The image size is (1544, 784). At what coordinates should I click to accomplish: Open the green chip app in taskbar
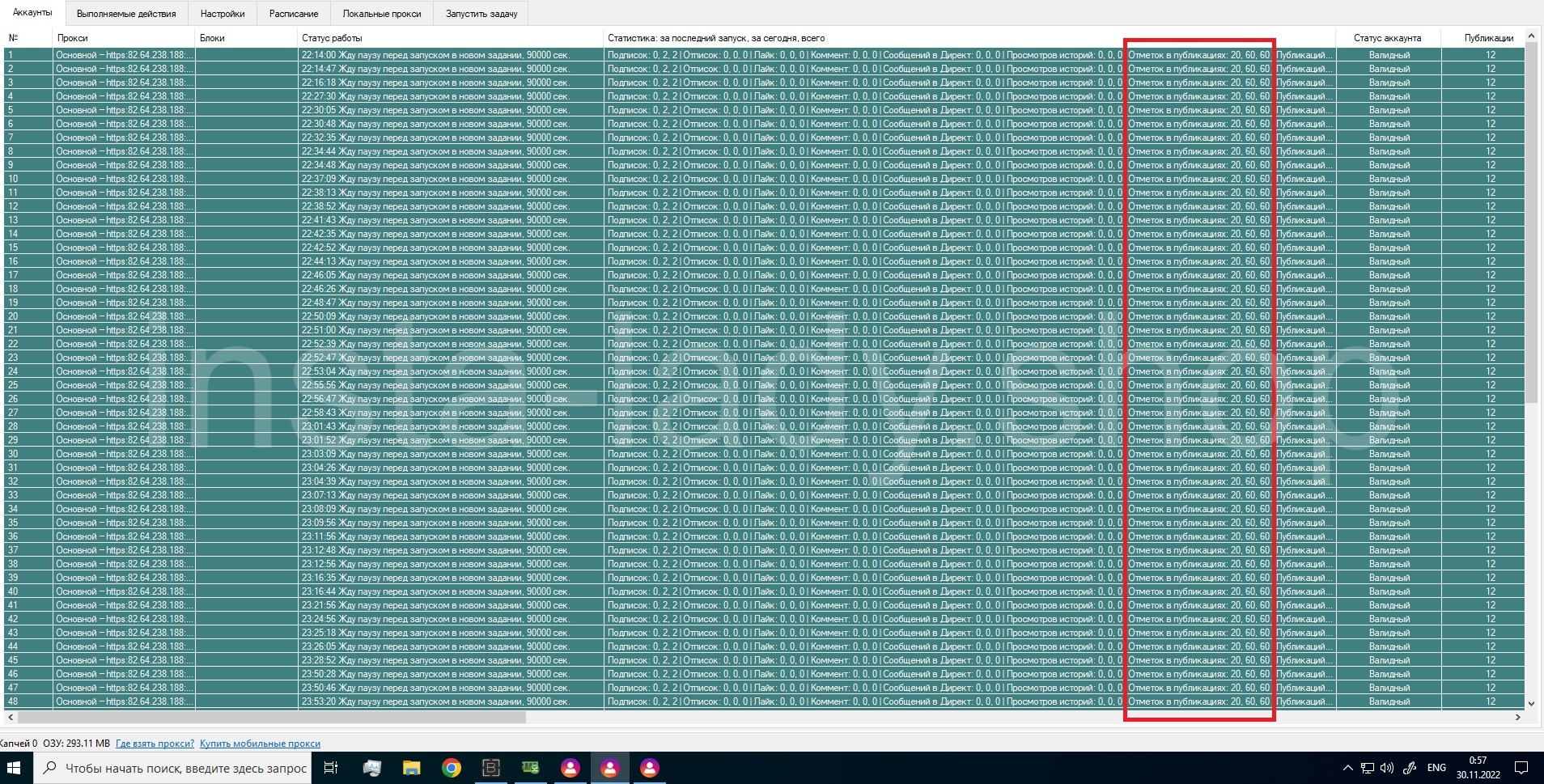coord(531,768)
